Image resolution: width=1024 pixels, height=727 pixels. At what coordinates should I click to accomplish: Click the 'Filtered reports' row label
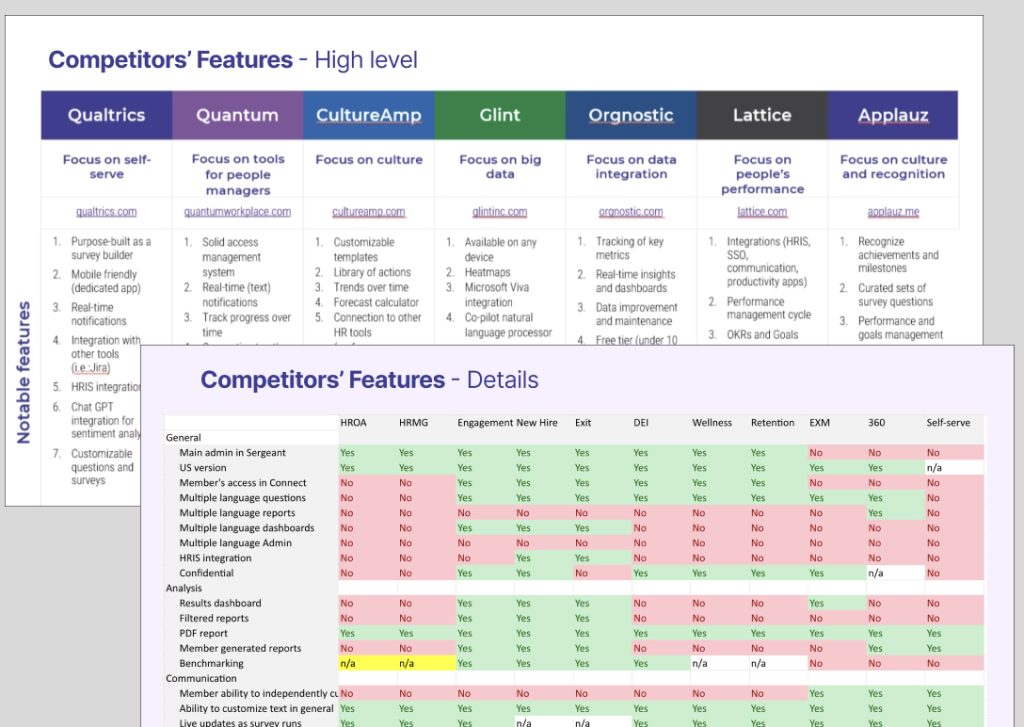coord(214,618)
